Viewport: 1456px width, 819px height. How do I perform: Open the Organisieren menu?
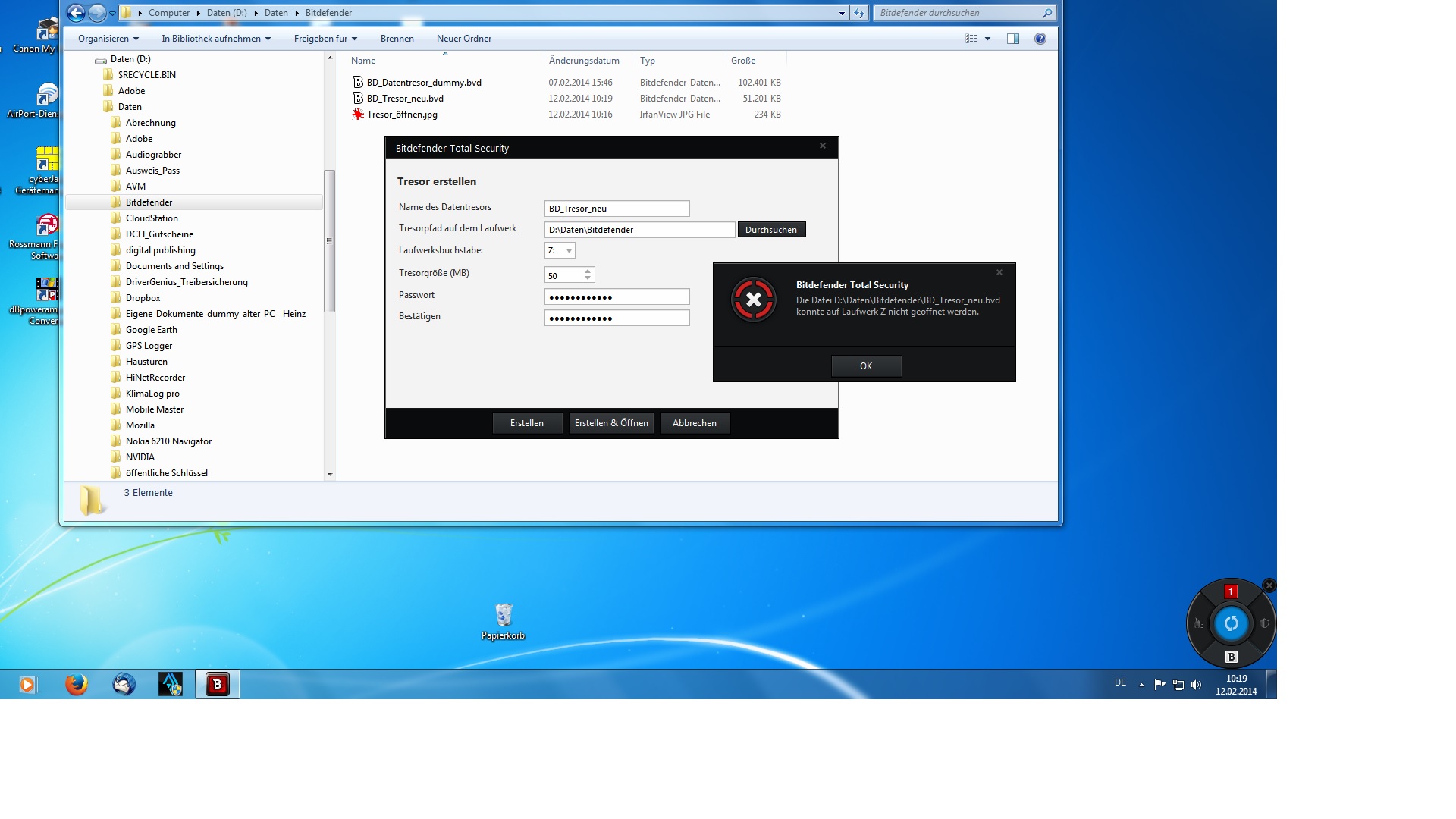pyautogui.click(x=108, y=39)
